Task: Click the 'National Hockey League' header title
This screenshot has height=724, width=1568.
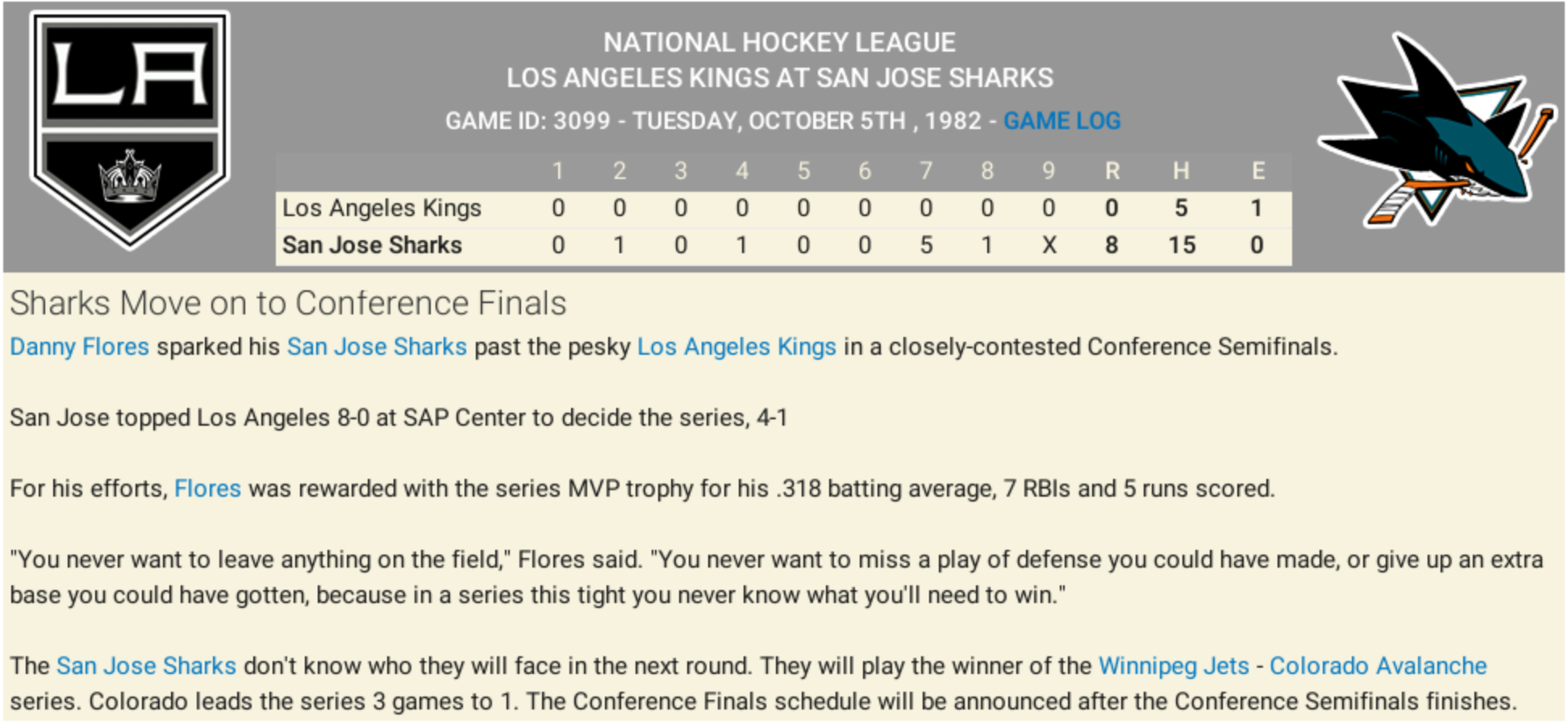Action: pos(779,42)
